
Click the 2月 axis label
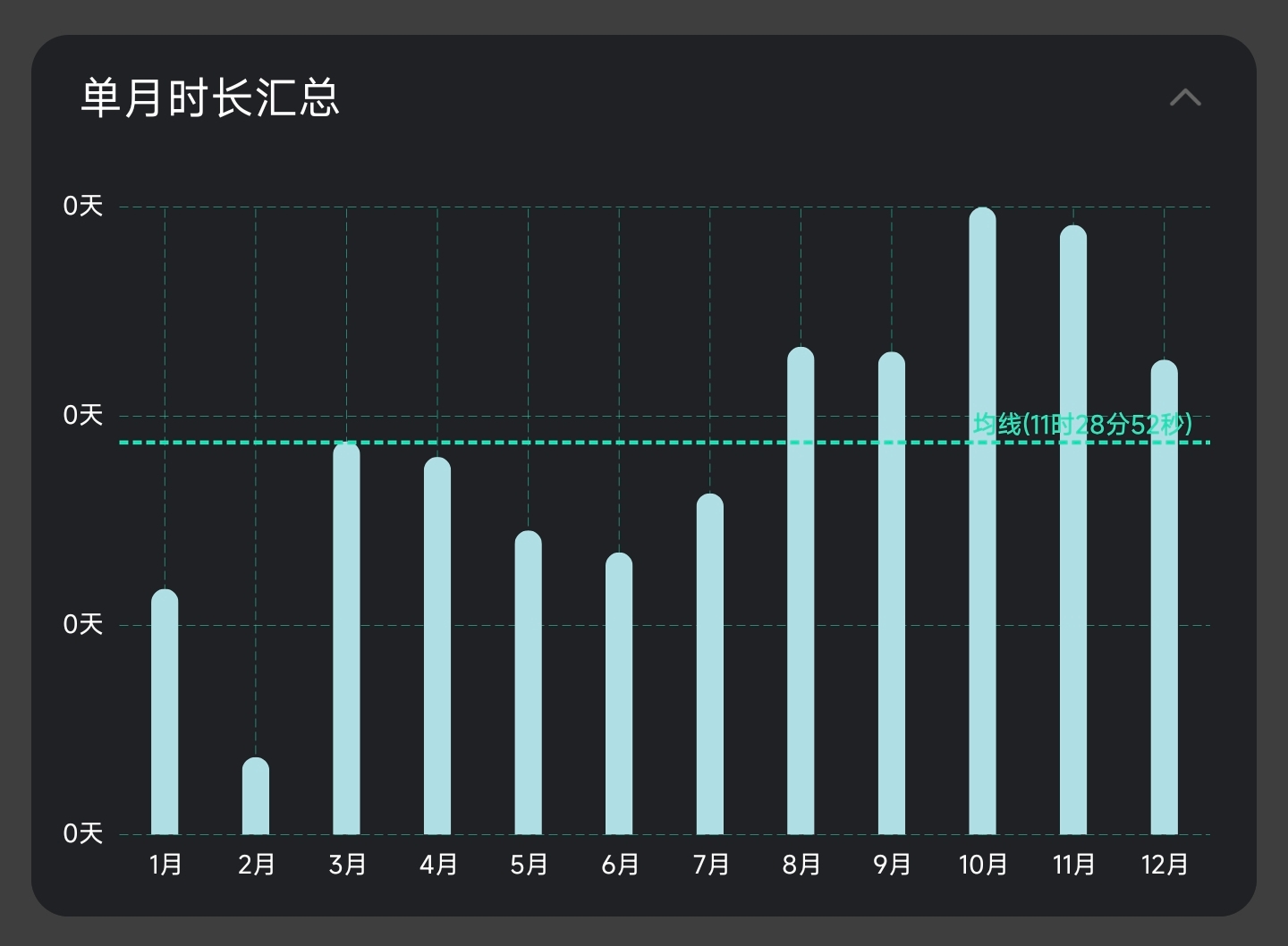click(x=256, y=865)
